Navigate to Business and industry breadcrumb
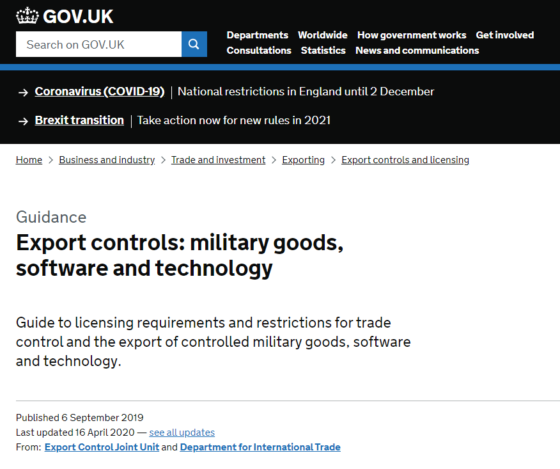This screenshot has width=560, height=469. pos(107,160)
